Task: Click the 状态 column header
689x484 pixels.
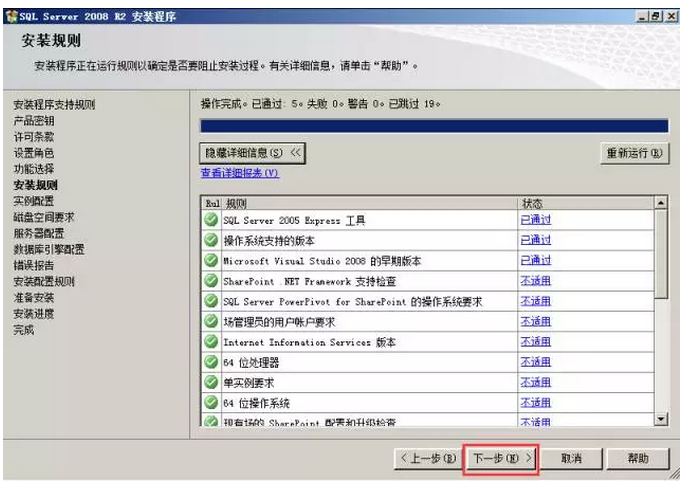Action: tap(586, 204)
